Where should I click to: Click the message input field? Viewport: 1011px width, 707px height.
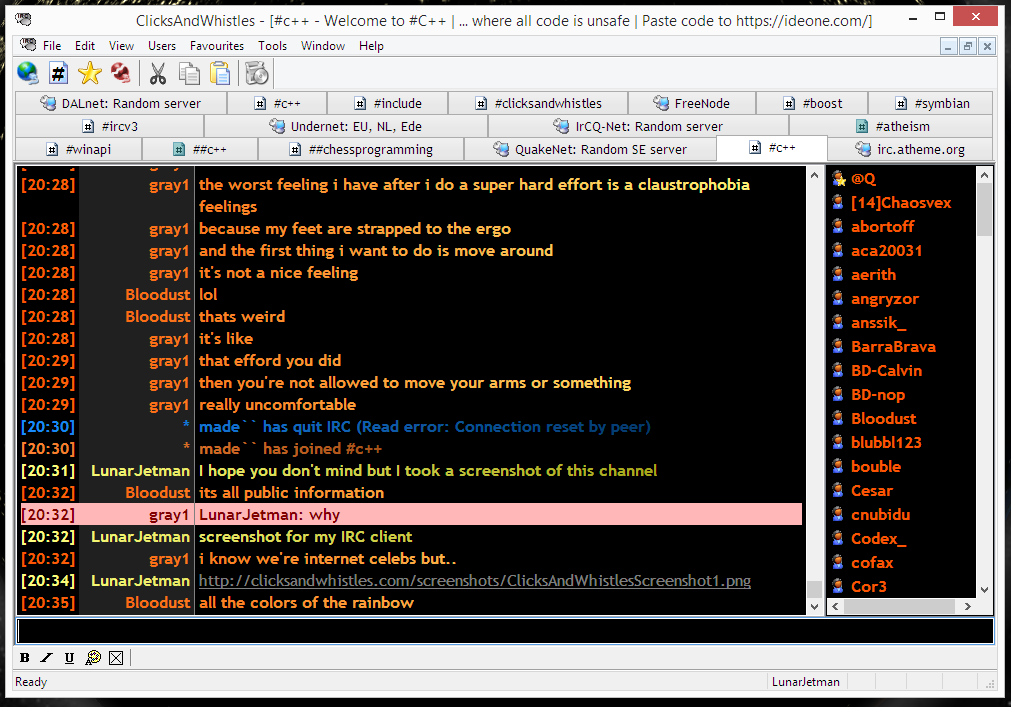(x=505, y=631)
